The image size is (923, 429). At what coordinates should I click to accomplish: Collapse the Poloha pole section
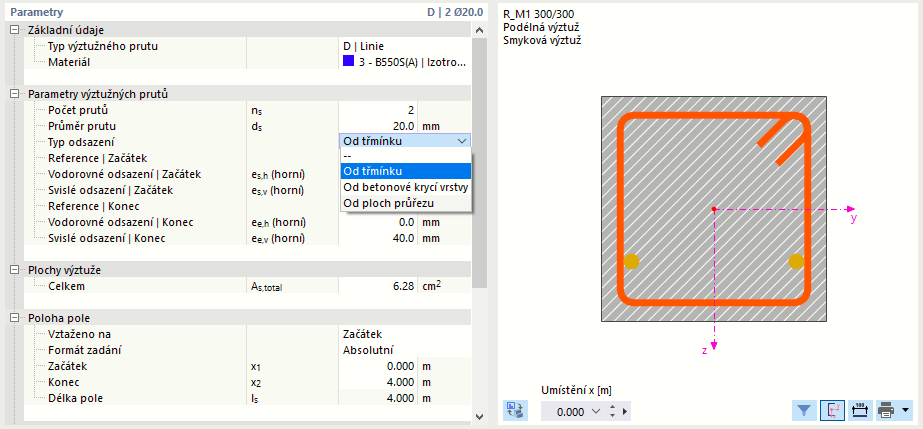coord(15,318)
